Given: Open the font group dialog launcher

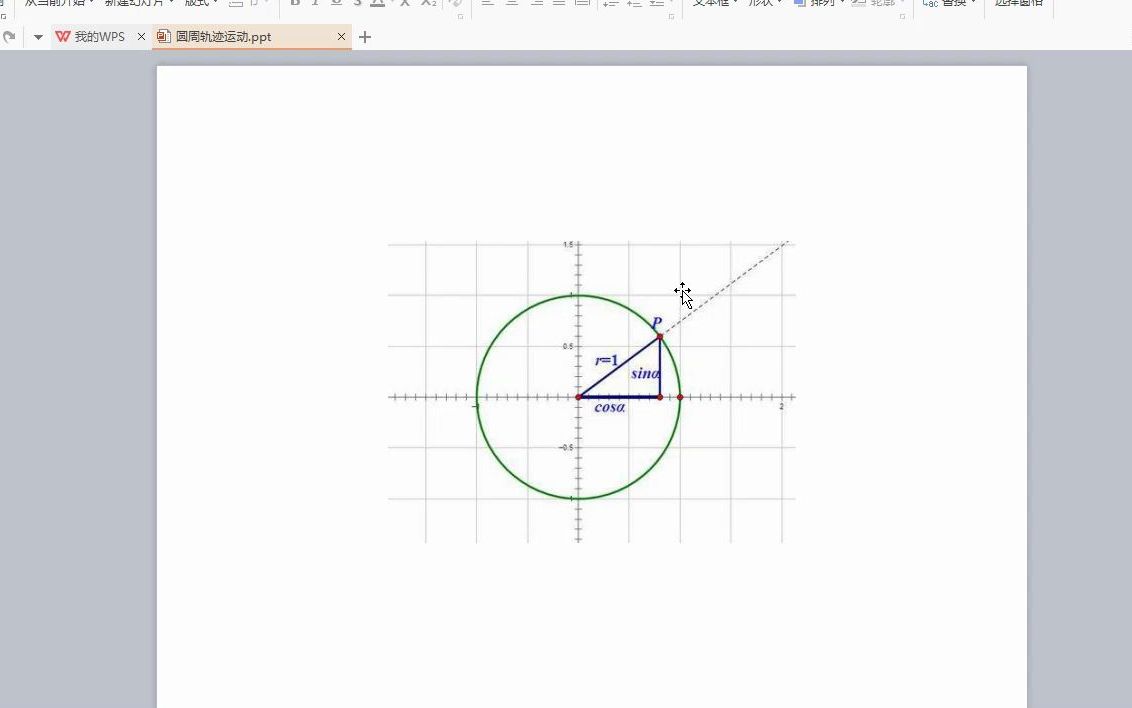Looking at the screenshot, I should tap(461, 16).
